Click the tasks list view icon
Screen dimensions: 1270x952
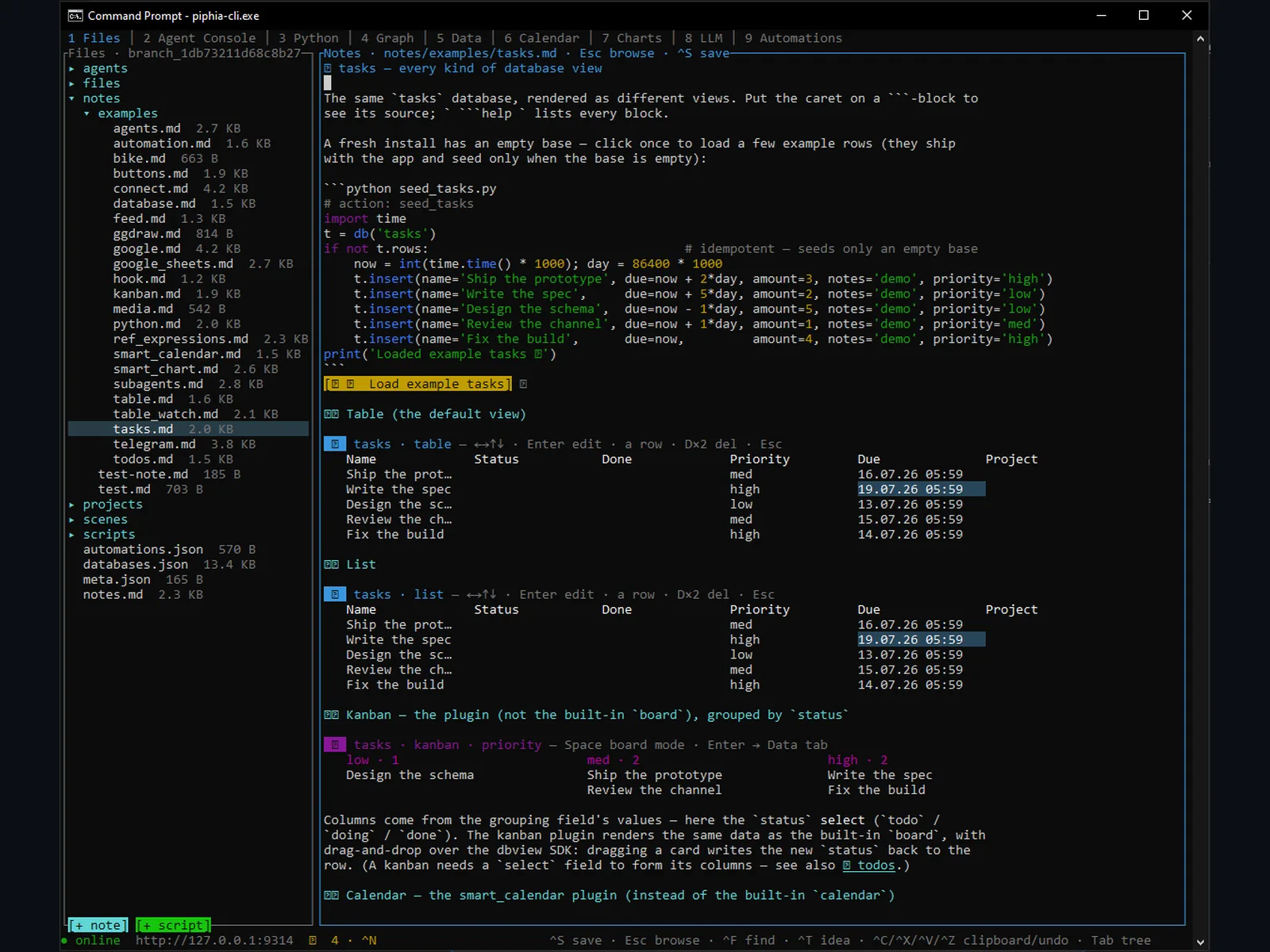(x=334, y=594)
